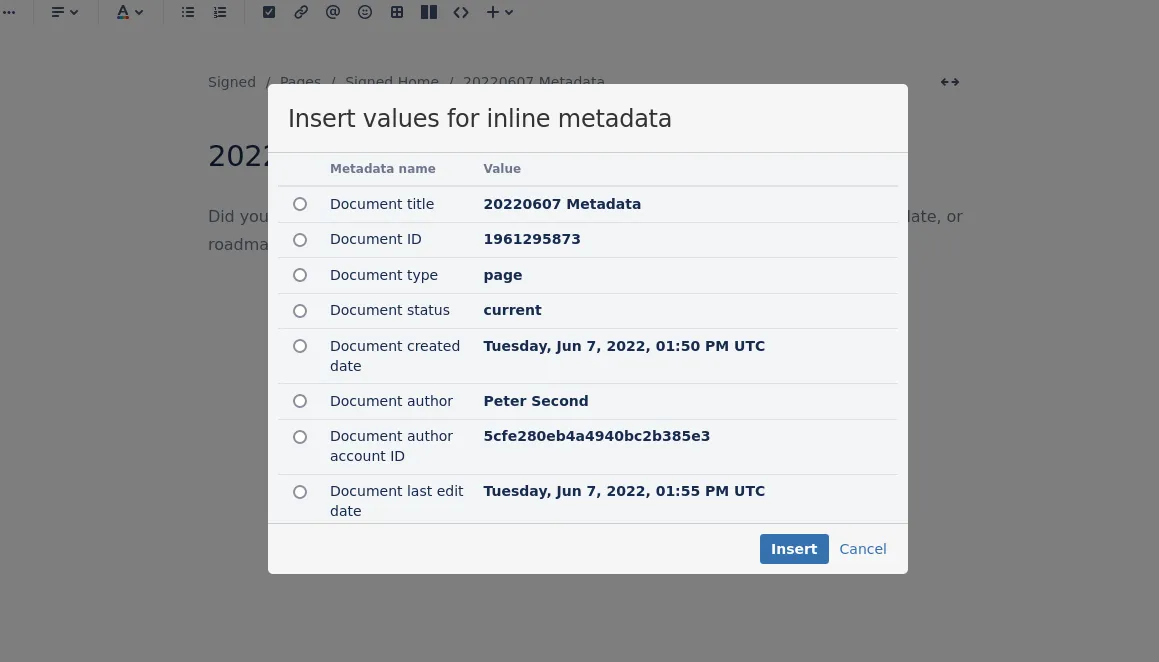Select the Document author radio button

299,401
